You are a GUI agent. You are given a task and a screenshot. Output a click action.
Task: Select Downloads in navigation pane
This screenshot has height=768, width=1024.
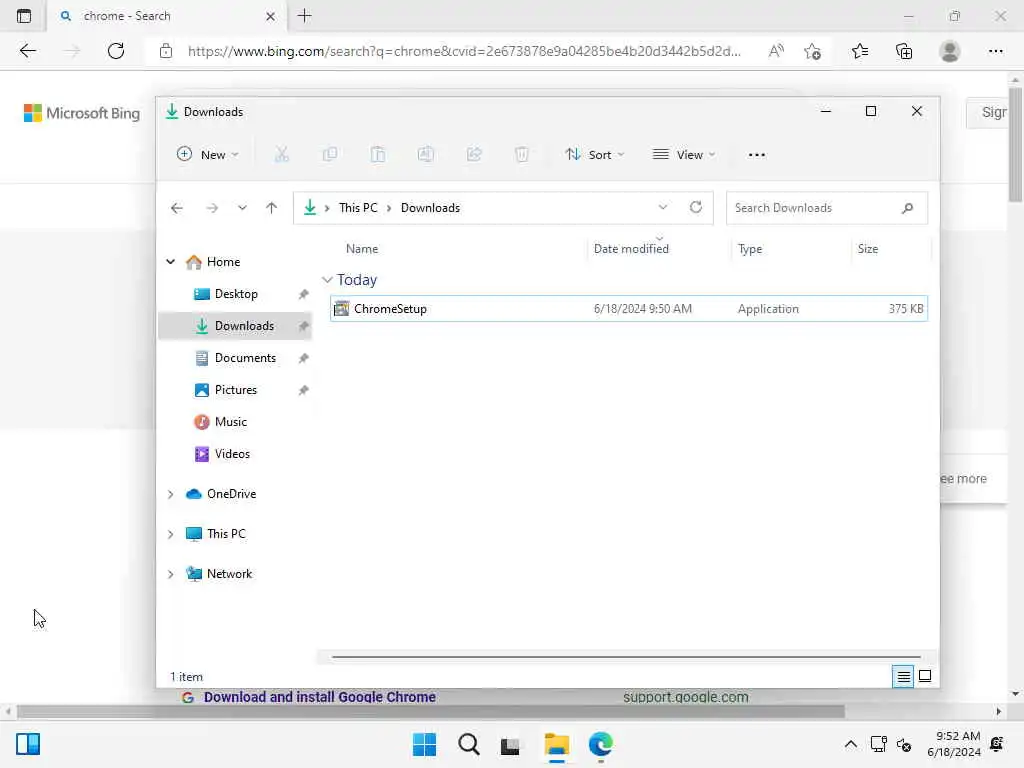point(236,326)
